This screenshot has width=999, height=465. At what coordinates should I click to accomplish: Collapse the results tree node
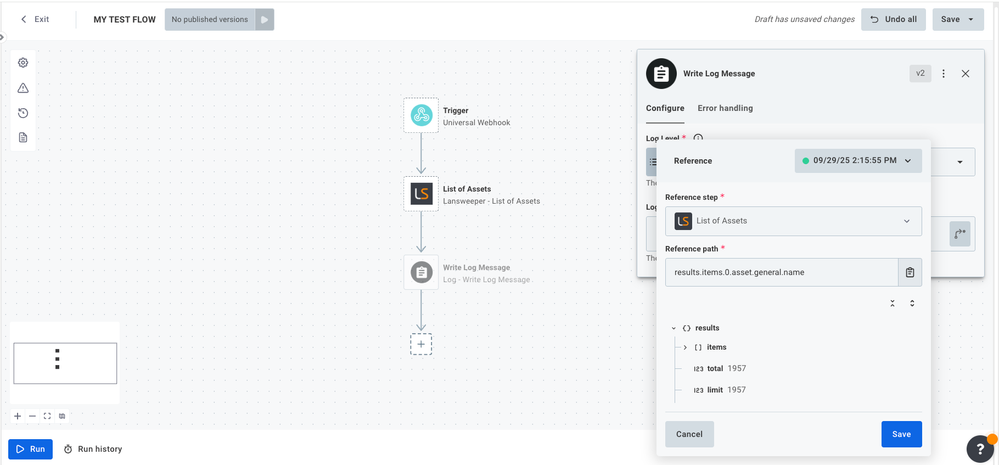673,328
